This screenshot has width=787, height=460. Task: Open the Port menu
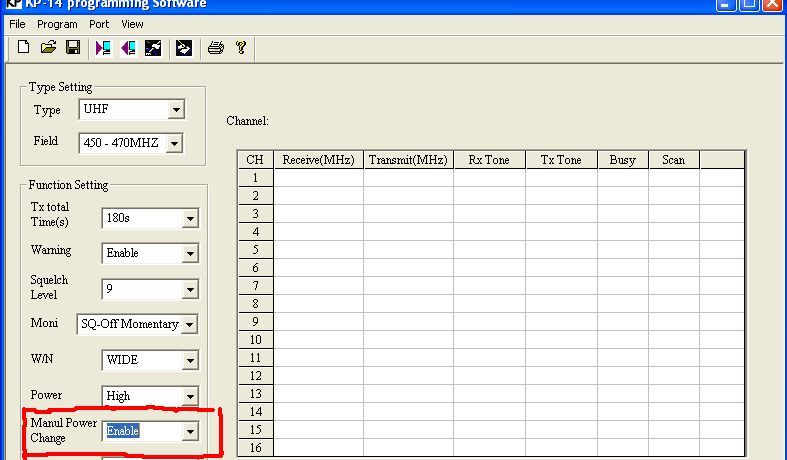click(99, 24)
